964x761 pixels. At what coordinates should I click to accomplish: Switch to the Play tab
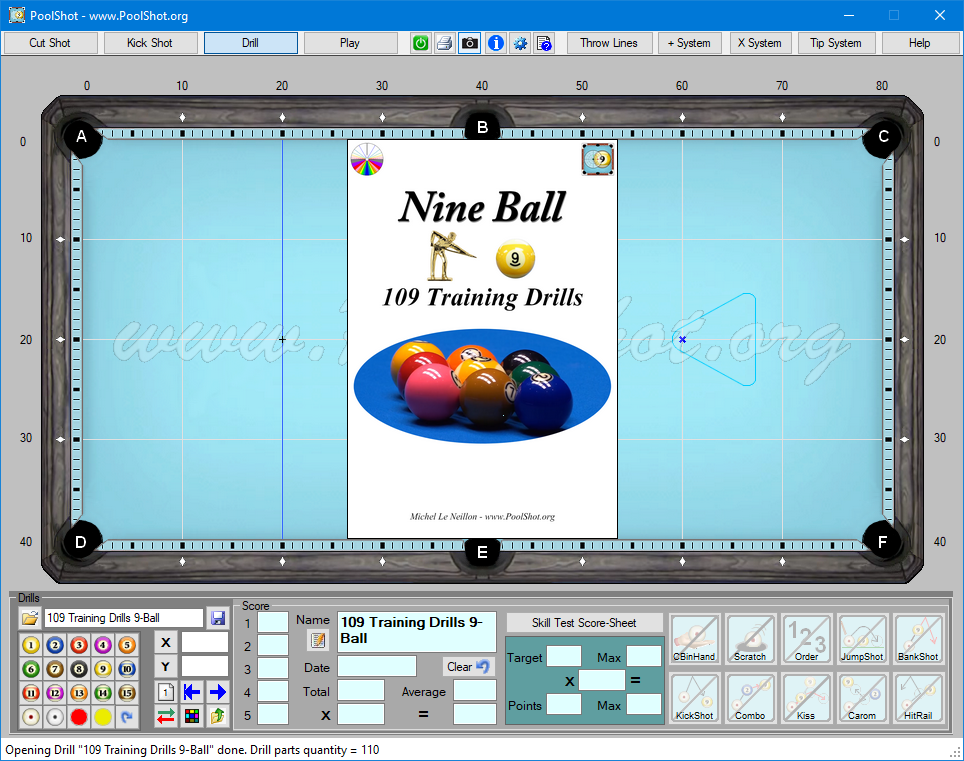[350, 43]
